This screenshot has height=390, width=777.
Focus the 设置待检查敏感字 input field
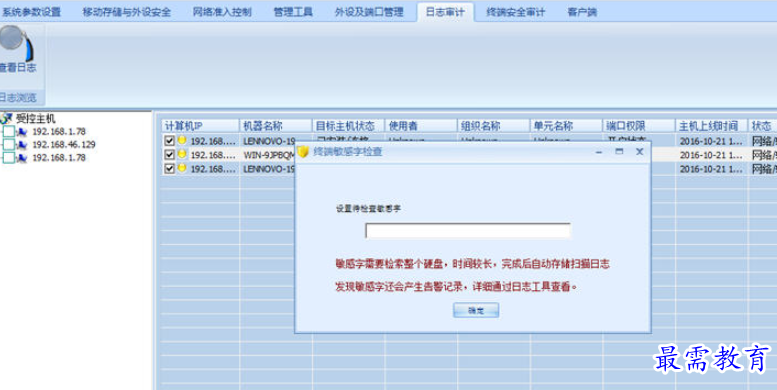coord(468,231)
